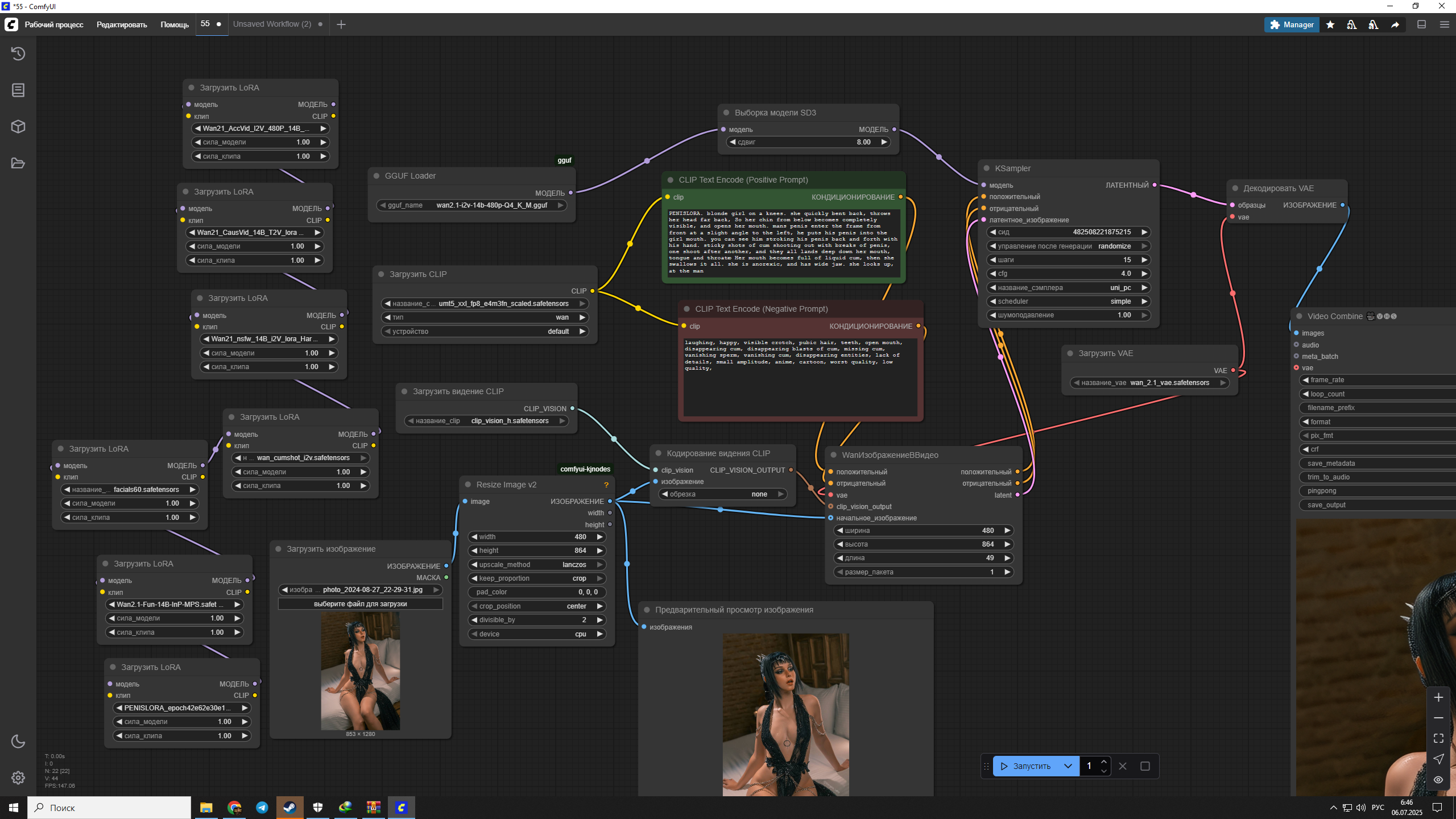This screenshot has height=819, width=1456.
Task: Open the queue history sidebar icon
Action: pos(18,53)
